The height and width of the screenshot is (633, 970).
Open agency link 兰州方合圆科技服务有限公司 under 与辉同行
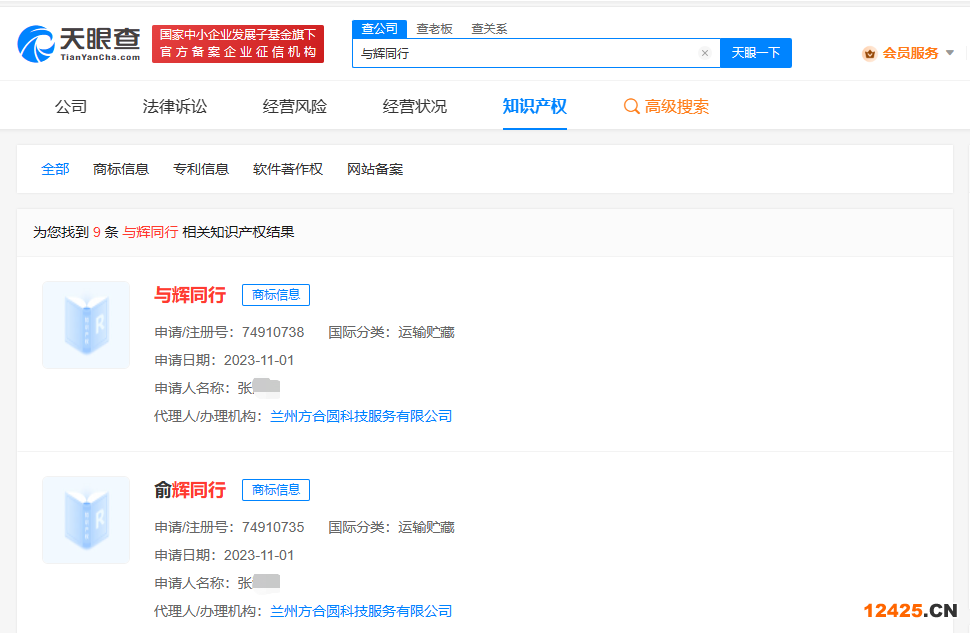click(361, 416)
